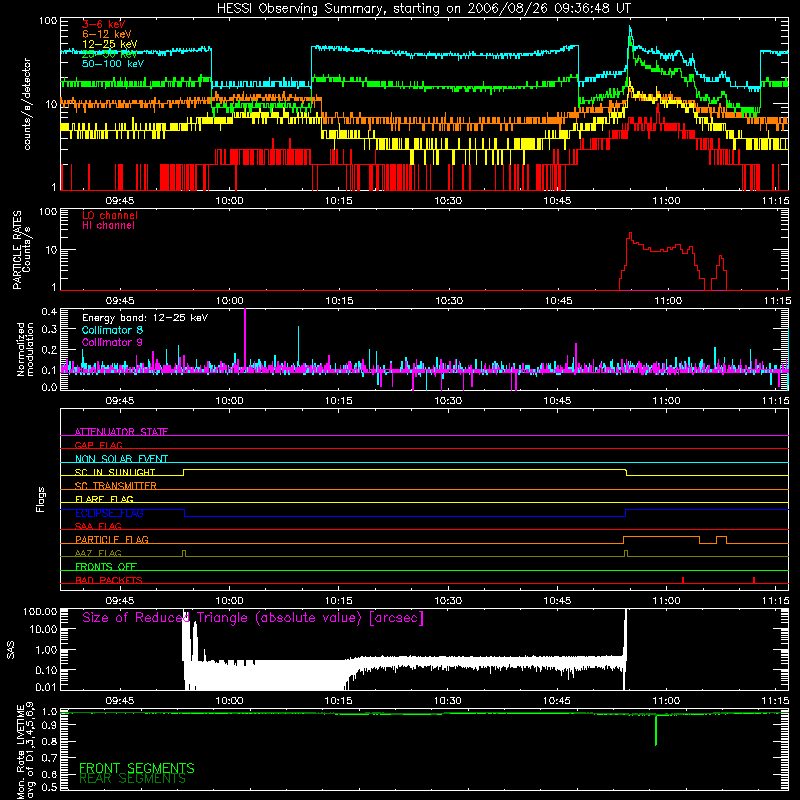Select the Collimator 8 legend label
The image size is (800, 800).
point(112,330)
